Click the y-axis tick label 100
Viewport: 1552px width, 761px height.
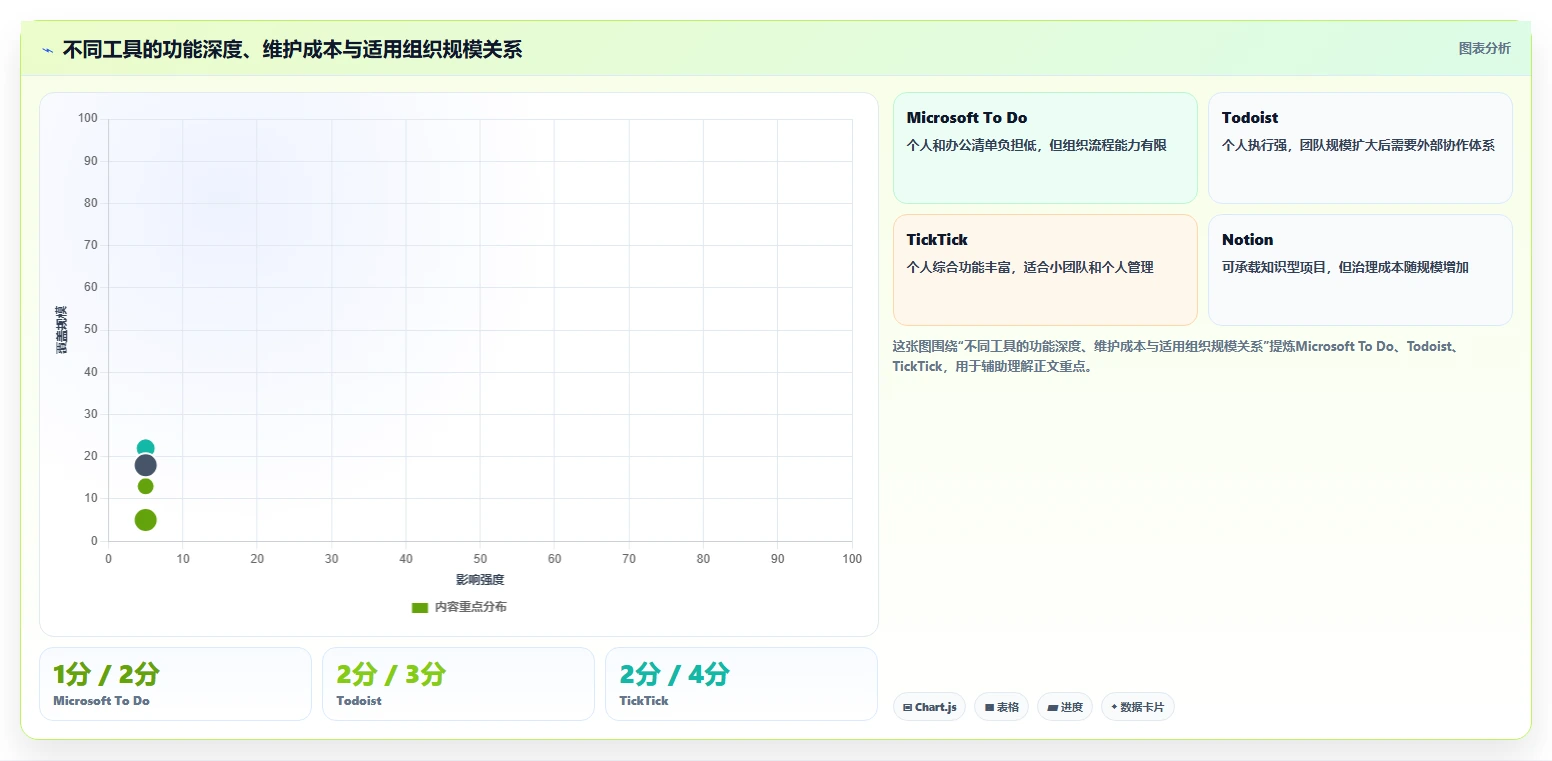(88, 118)
